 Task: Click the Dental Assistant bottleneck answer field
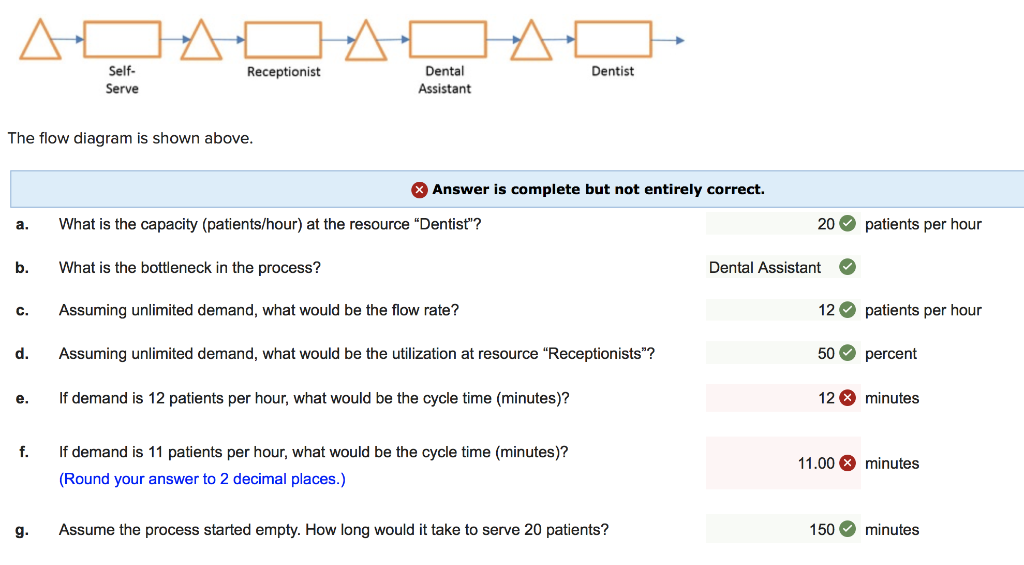point(765,267)
